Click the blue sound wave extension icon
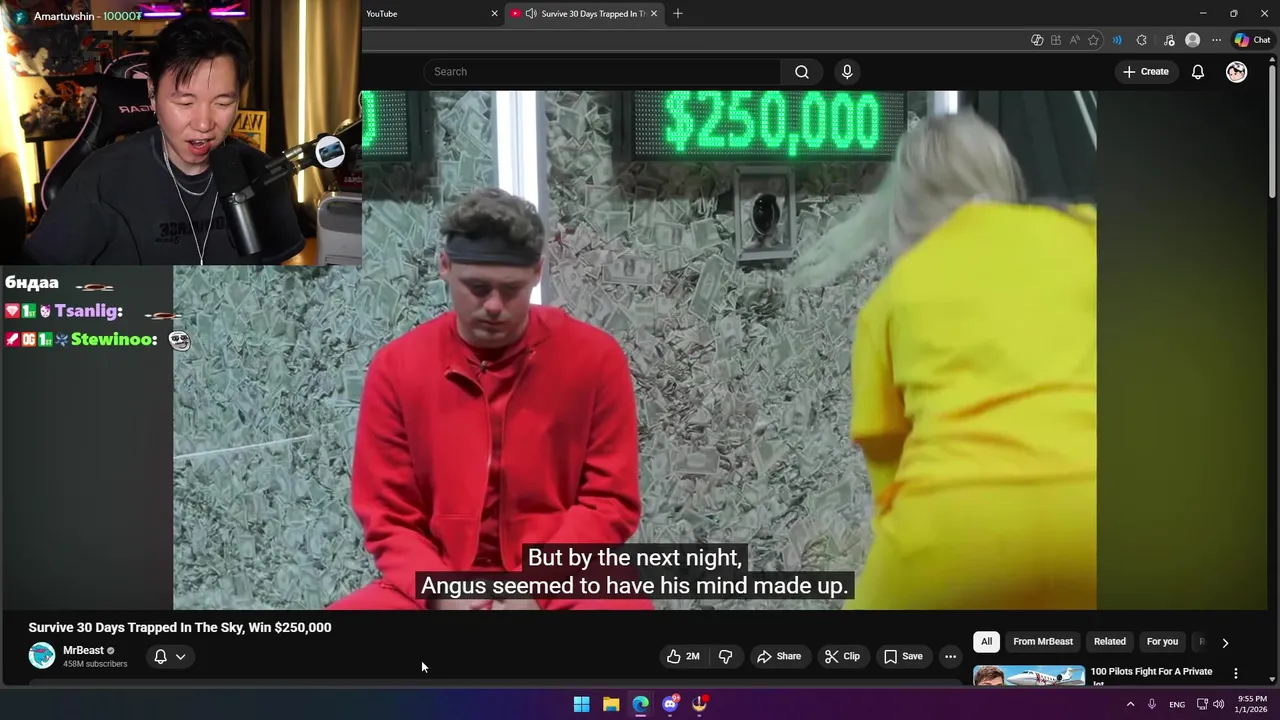The image size is (1280, 720). click(x=1117, y=40)
